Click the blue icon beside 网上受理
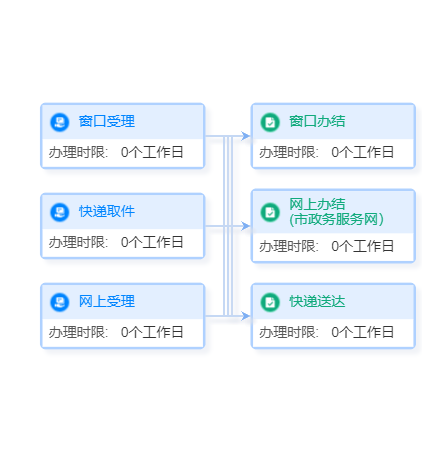This screenshot has height=452, width=422. click(x=60, y=302)
